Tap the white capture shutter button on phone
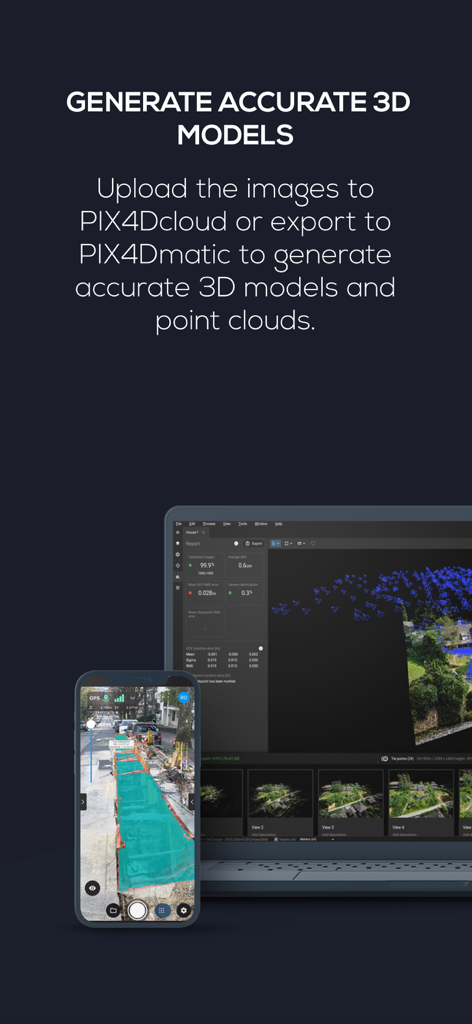Viewport: 472px width, 1024px height. pos(137,910)
